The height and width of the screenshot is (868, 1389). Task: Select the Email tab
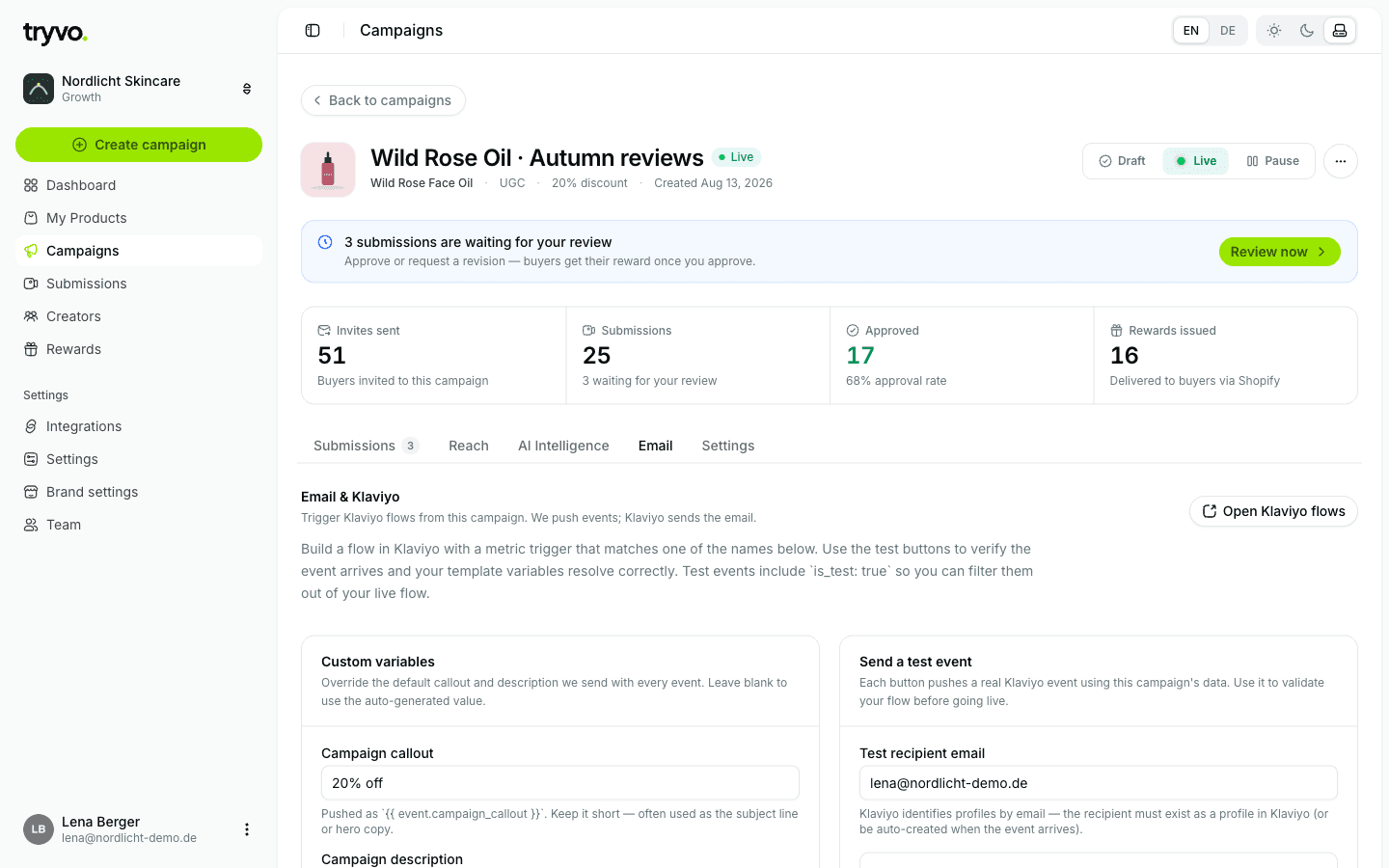click(x=656, y=446)
